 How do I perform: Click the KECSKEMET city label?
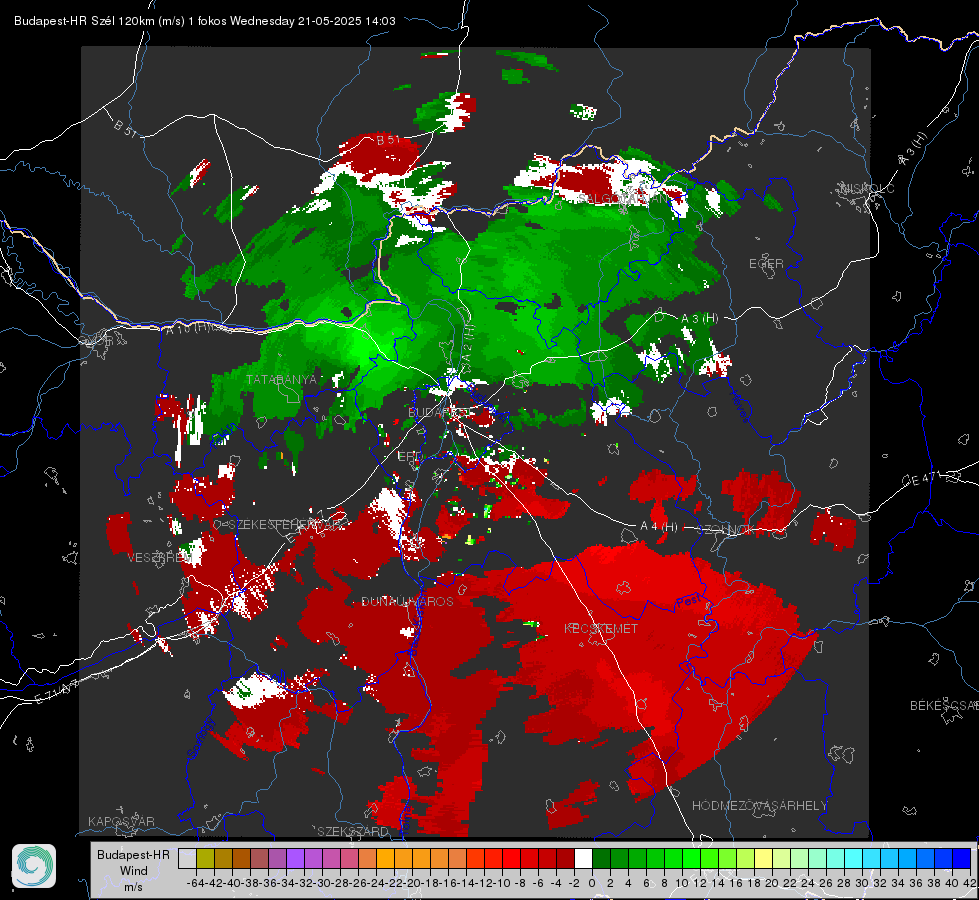coord(601,628)
